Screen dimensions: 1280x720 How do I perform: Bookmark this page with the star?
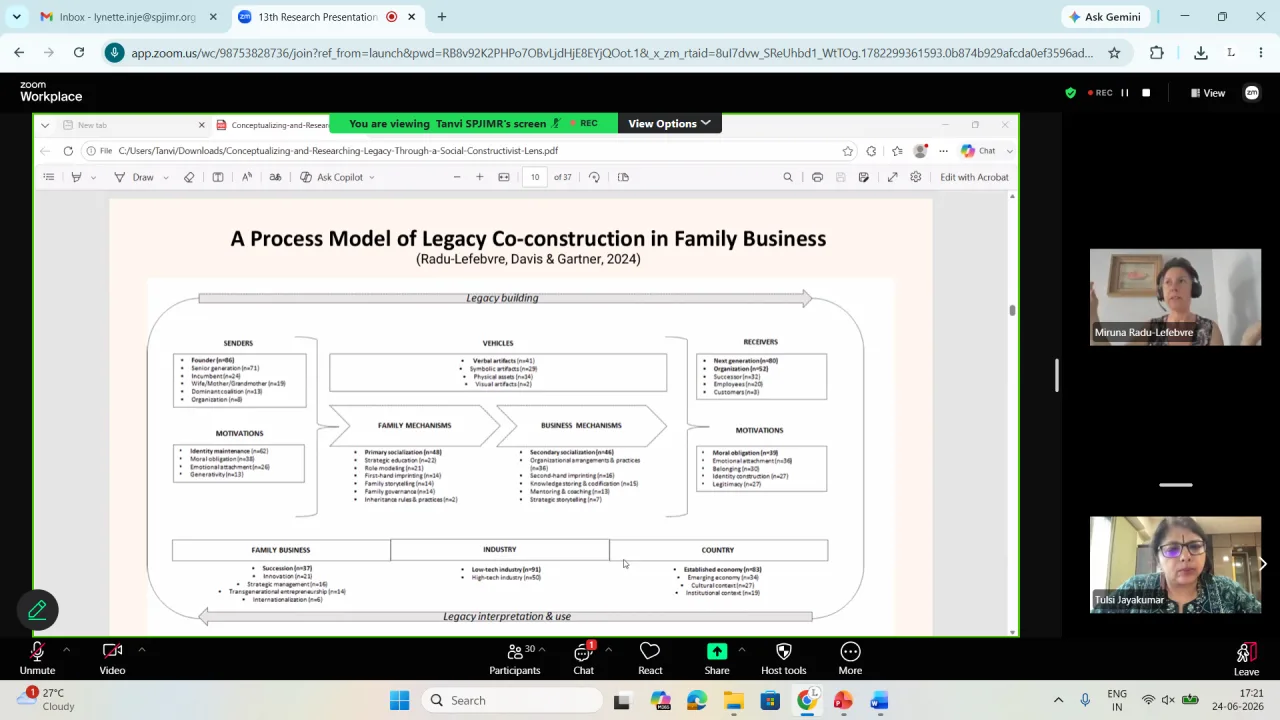[x=1114, y=53]
